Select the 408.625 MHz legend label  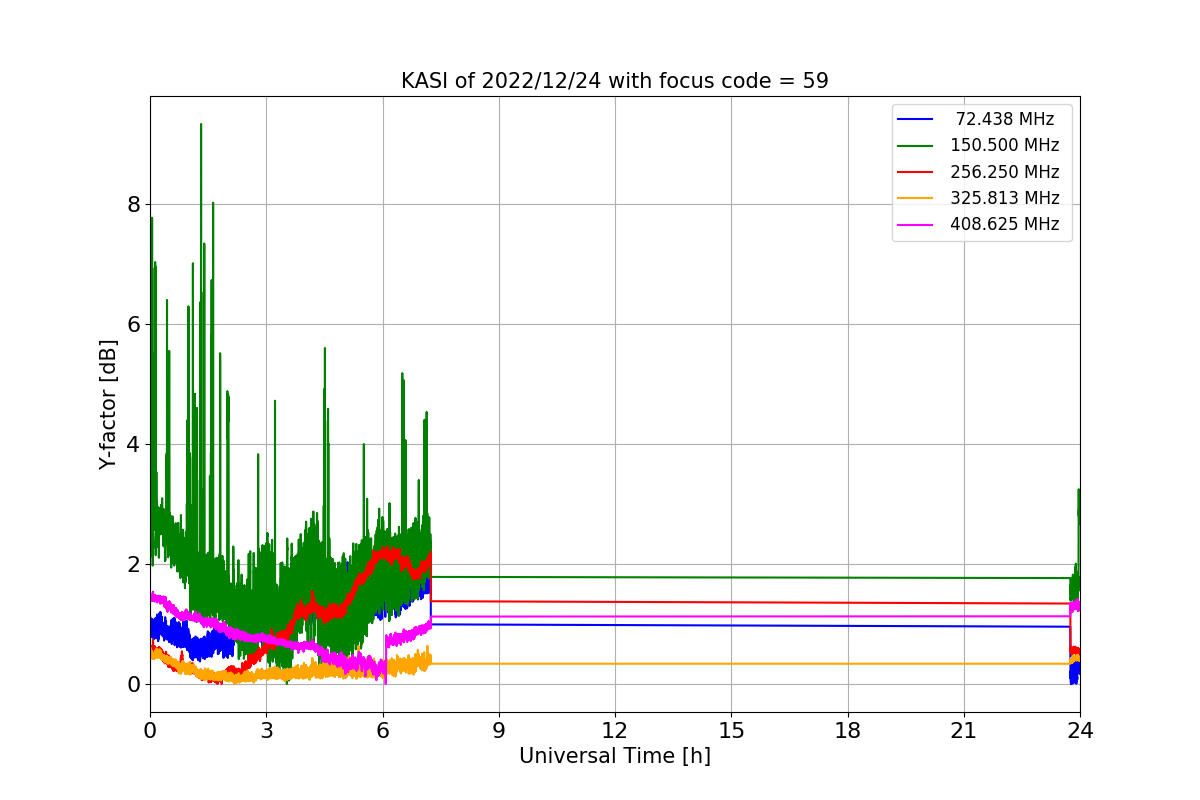click(1004, 224)
